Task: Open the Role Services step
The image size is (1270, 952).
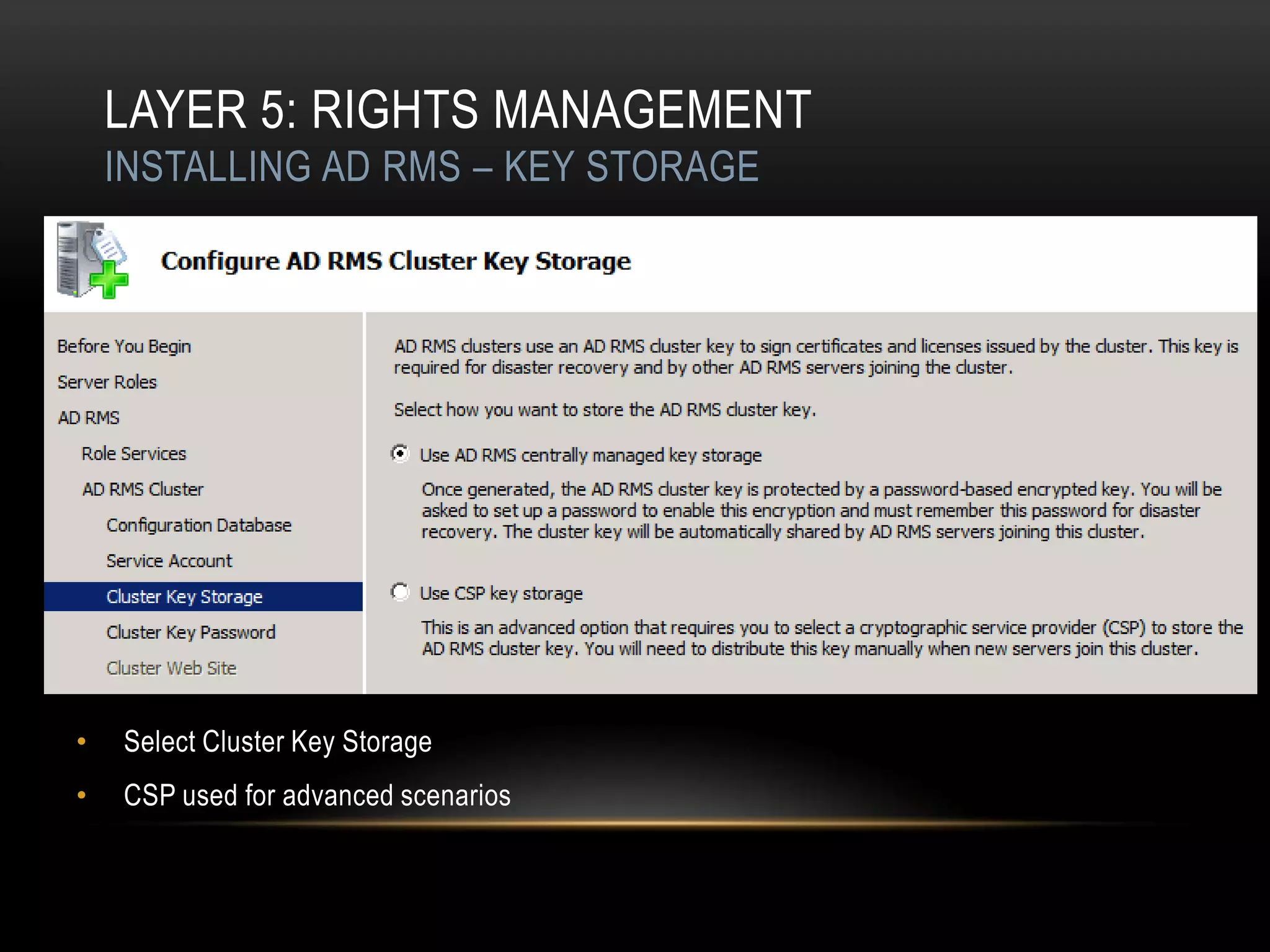Action: point(134,454)
